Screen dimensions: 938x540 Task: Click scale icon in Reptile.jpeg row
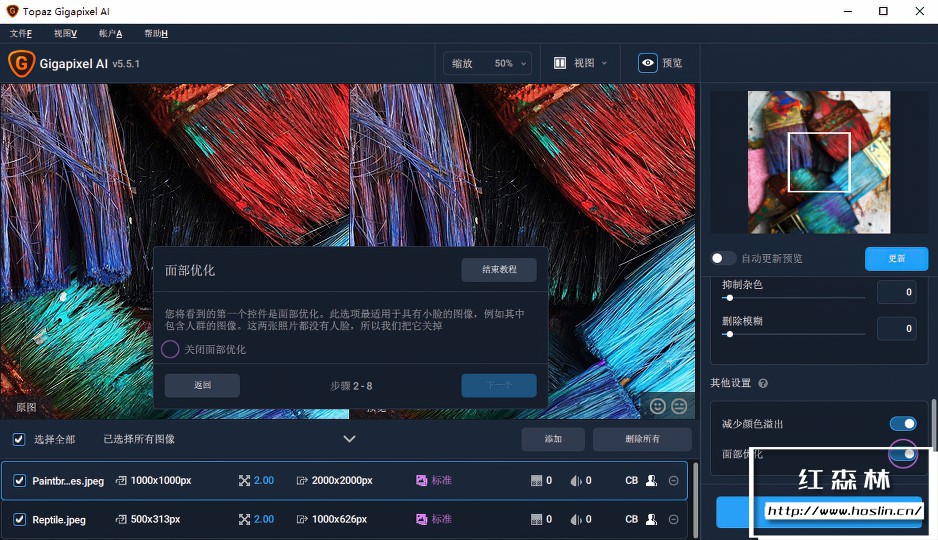pos(244,519)
